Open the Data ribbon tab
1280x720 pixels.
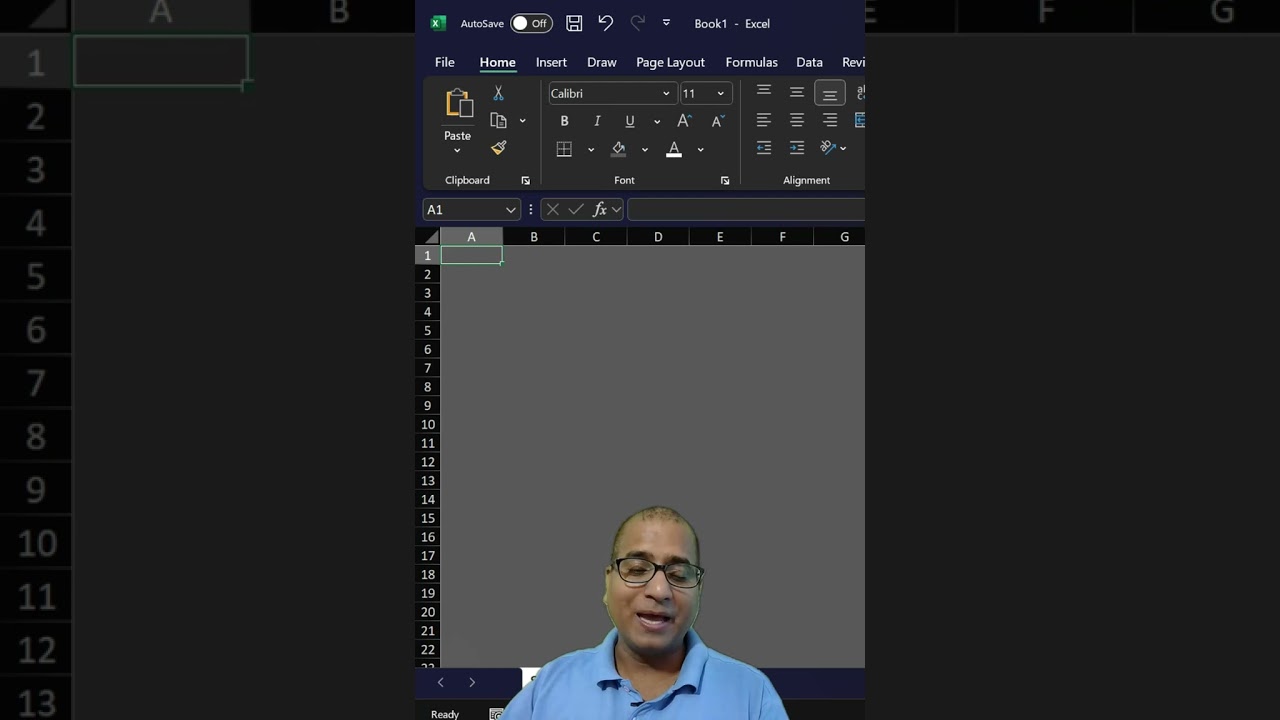(x=809, y=62)
